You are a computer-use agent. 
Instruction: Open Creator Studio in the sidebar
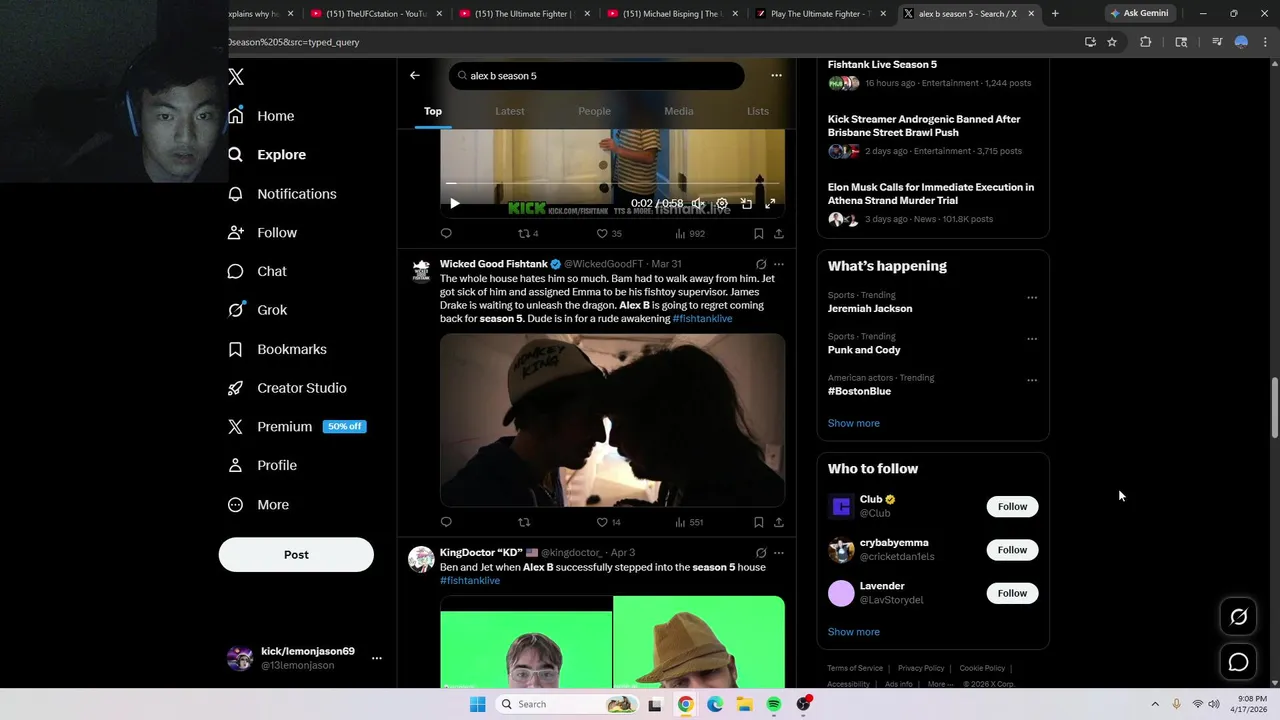coord(287,388)
